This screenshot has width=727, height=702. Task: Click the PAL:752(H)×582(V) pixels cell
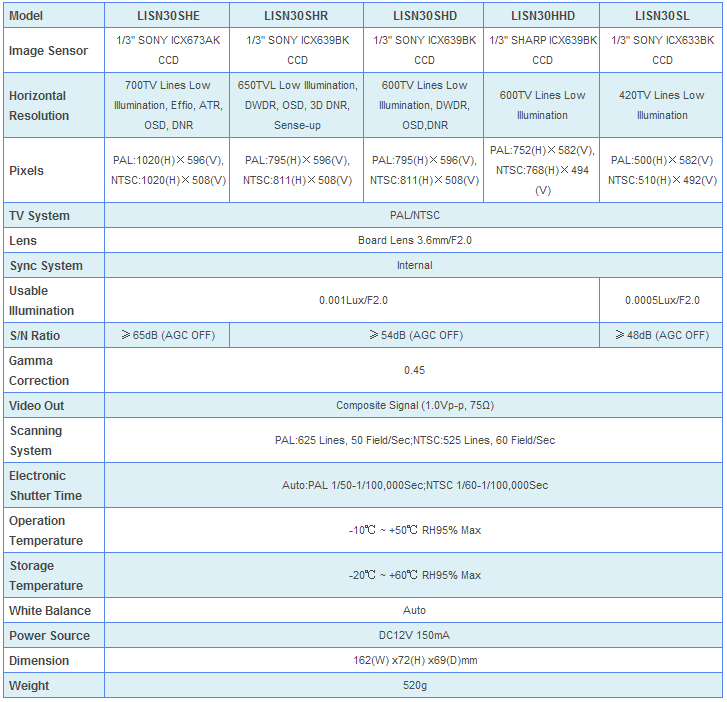542,170
